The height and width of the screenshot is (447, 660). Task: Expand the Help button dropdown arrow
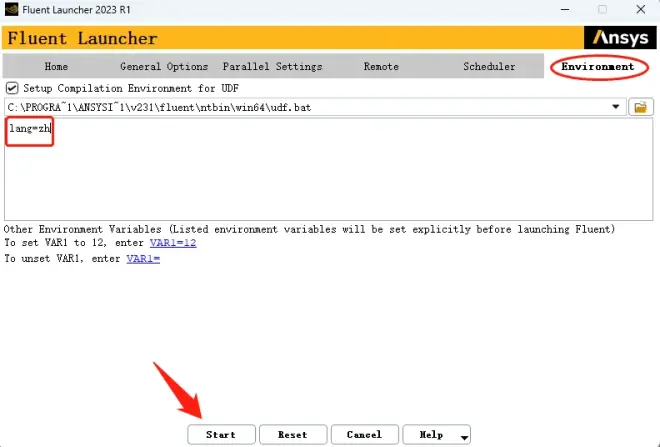[464, 437]
